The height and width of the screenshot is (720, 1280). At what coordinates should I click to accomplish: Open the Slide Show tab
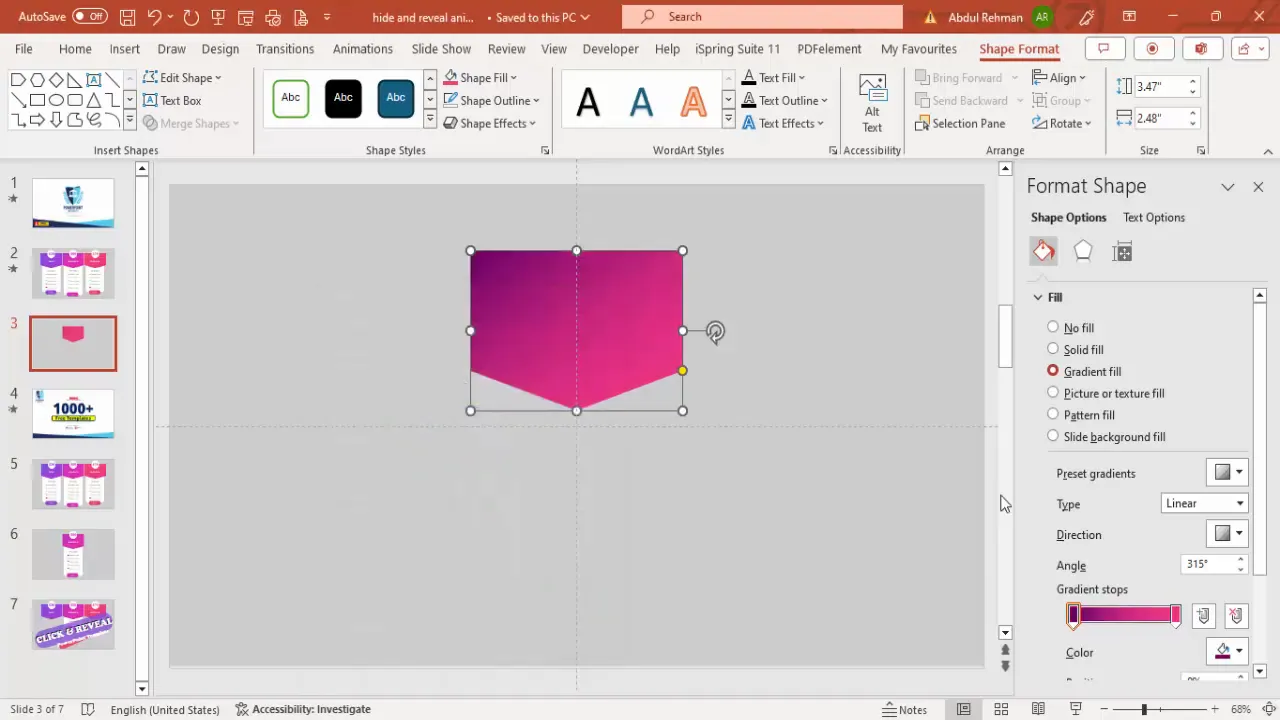point(441,49)
